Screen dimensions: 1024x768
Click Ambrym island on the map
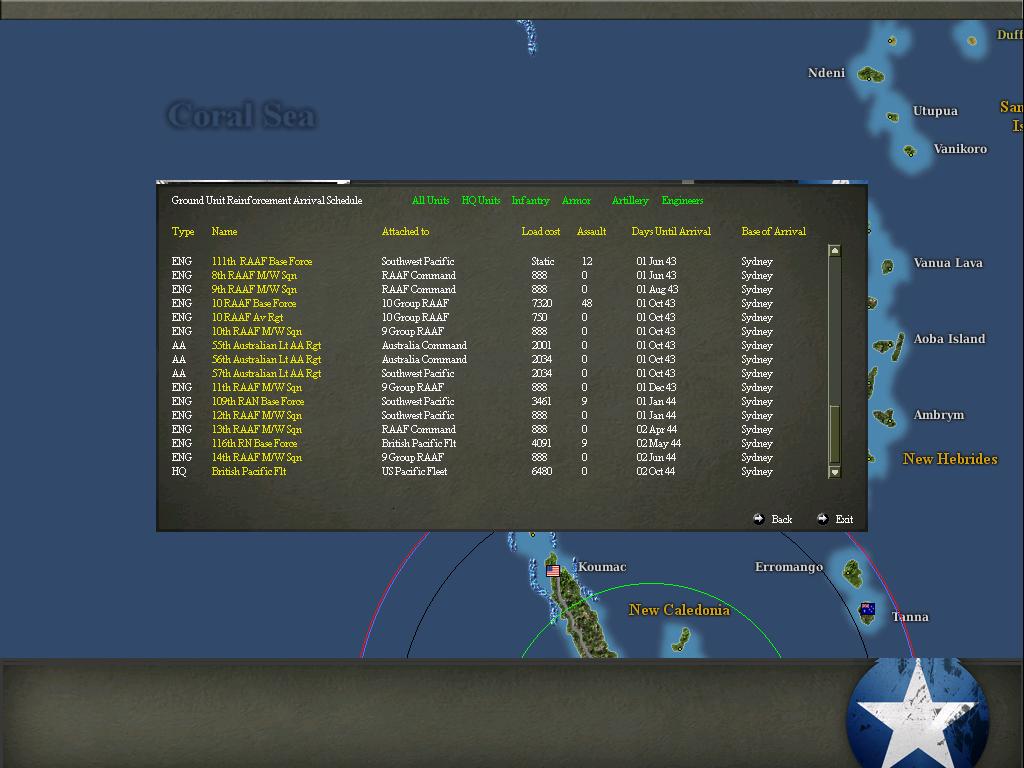pos(885,417)
